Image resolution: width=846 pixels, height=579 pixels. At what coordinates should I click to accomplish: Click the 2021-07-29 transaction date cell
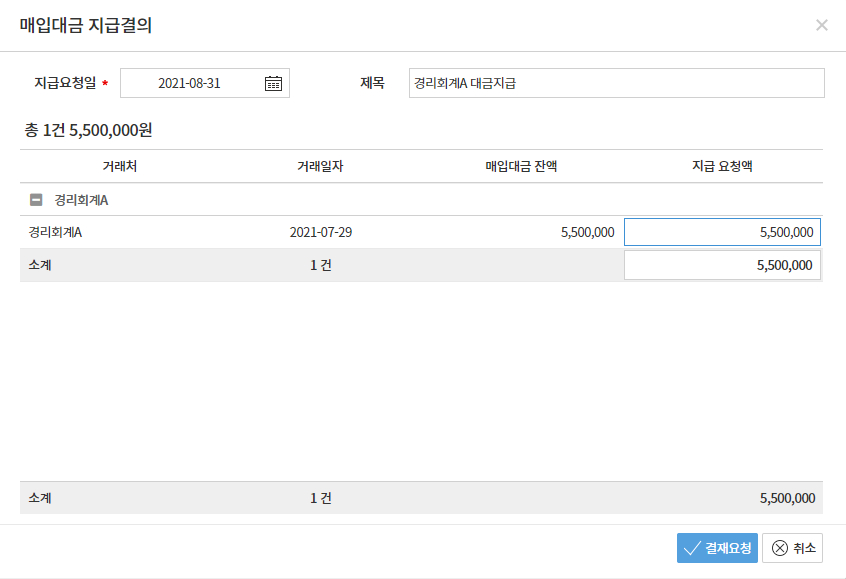pos(320,232)
